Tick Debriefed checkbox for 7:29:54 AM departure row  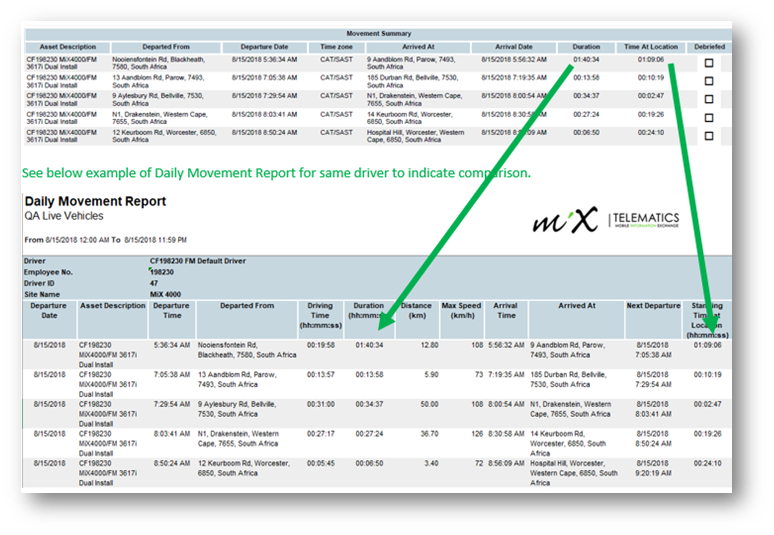(x=709, y=99)
